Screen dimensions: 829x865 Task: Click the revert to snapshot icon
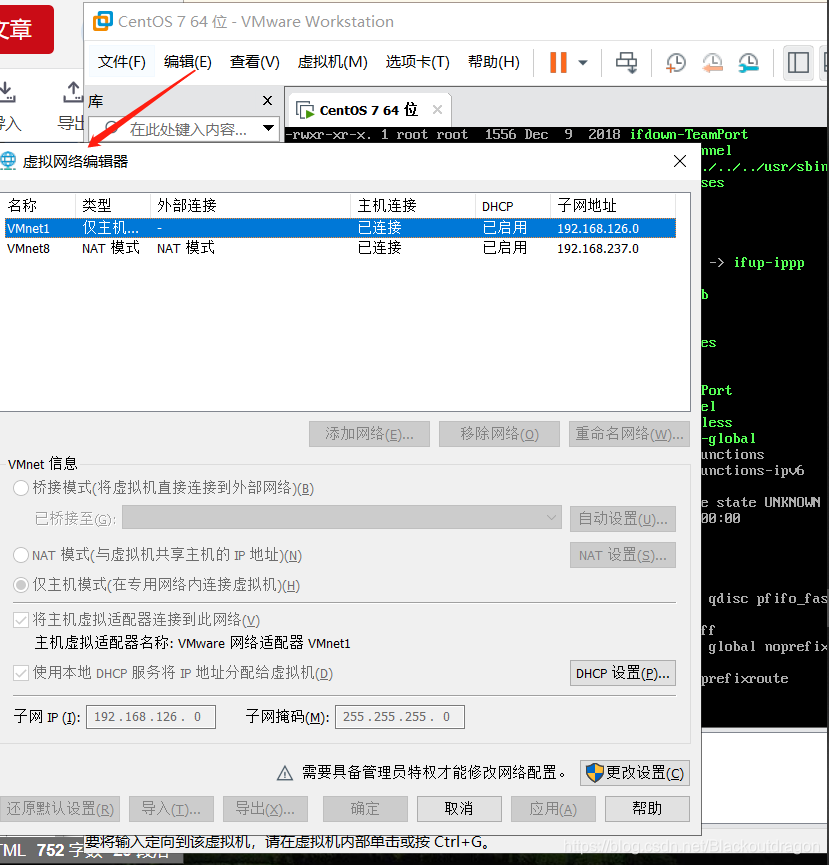712,62
